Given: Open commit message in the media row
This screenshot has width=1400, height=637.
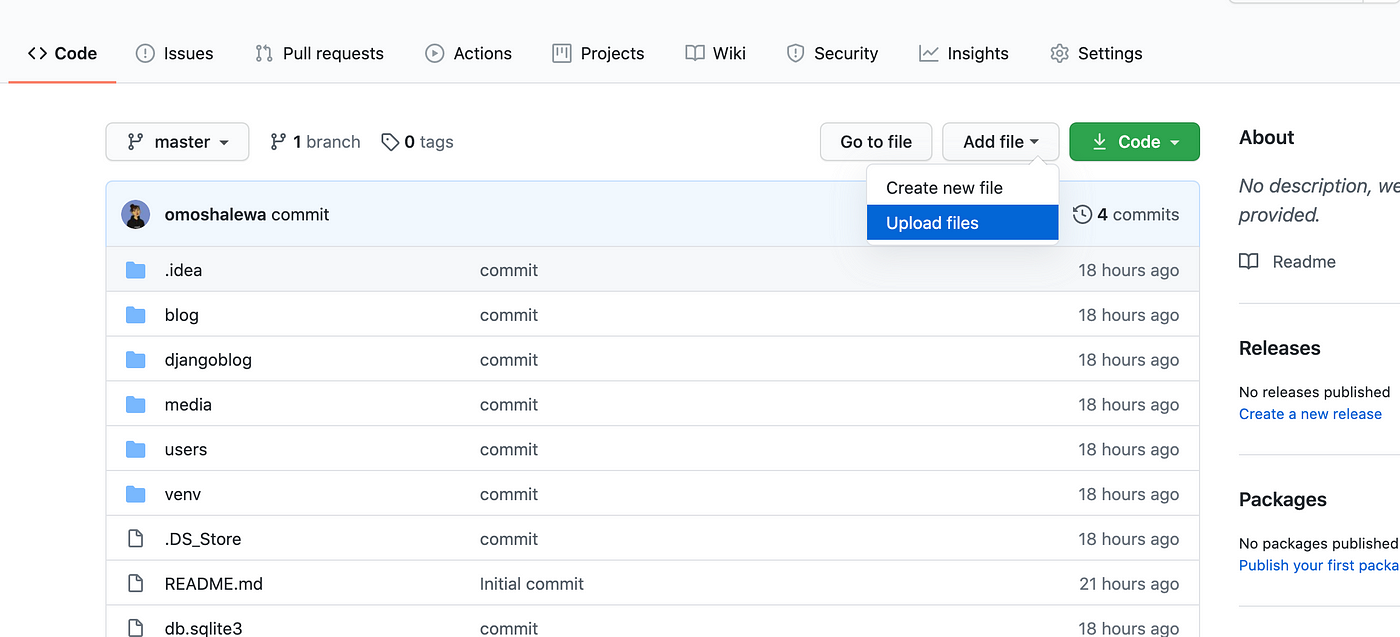Looking at the screenshot, I should coord(509,405).
